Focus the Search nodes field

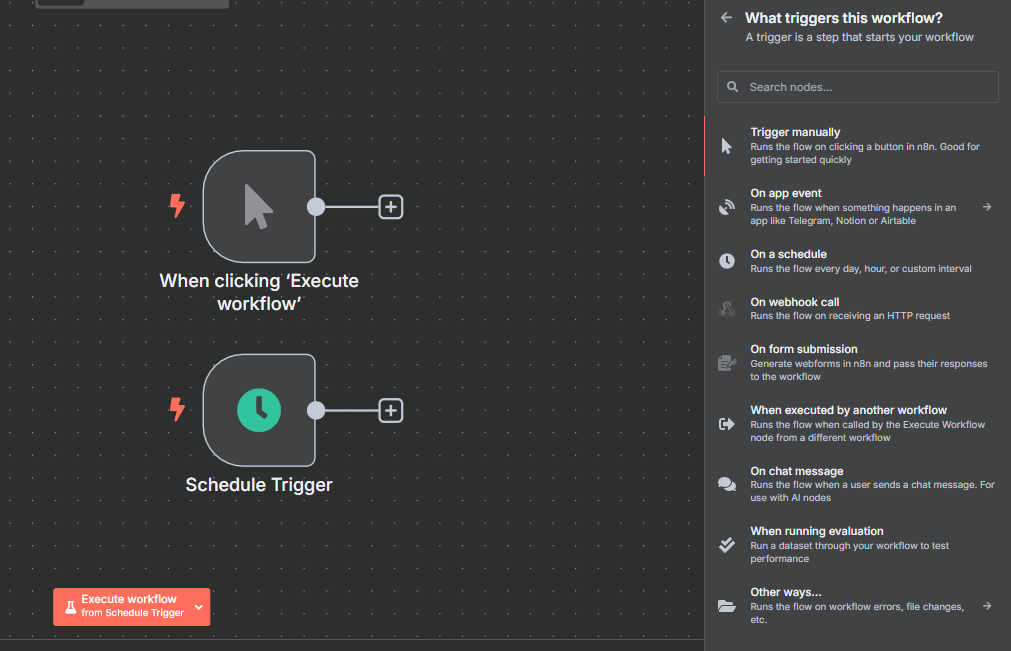coord(858,87)
